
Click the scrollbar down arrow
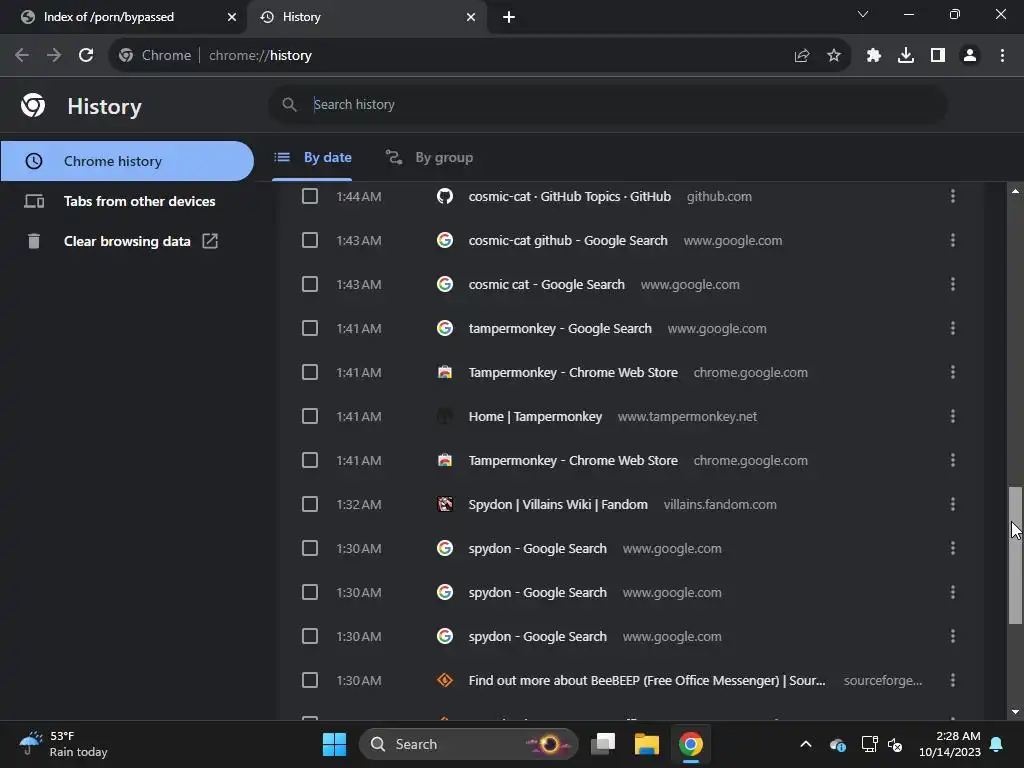pyautogui.click(x=1015, y=712)
